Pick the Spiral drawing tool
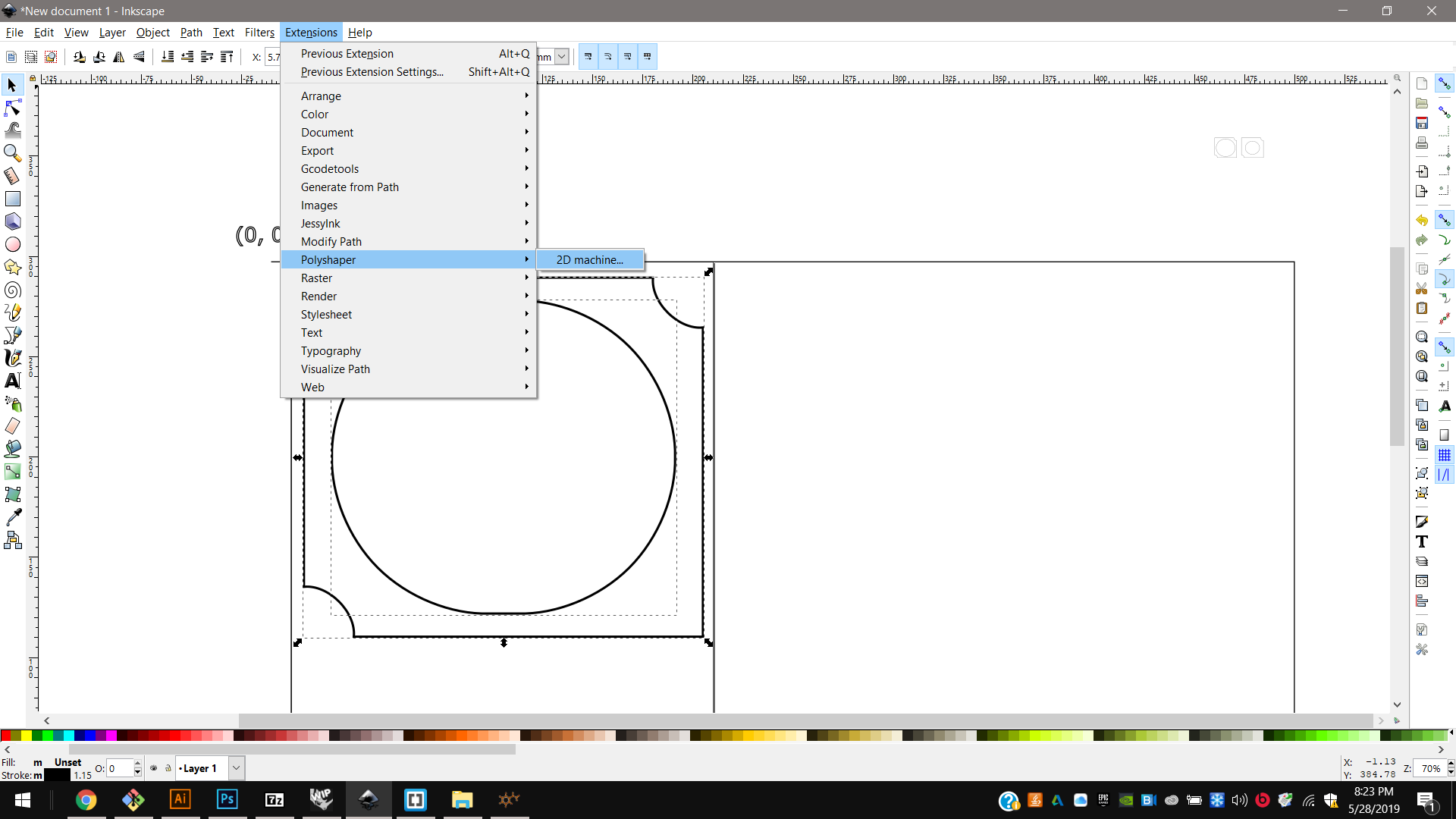The image size is (1456, 819). [x=12, y=290]
